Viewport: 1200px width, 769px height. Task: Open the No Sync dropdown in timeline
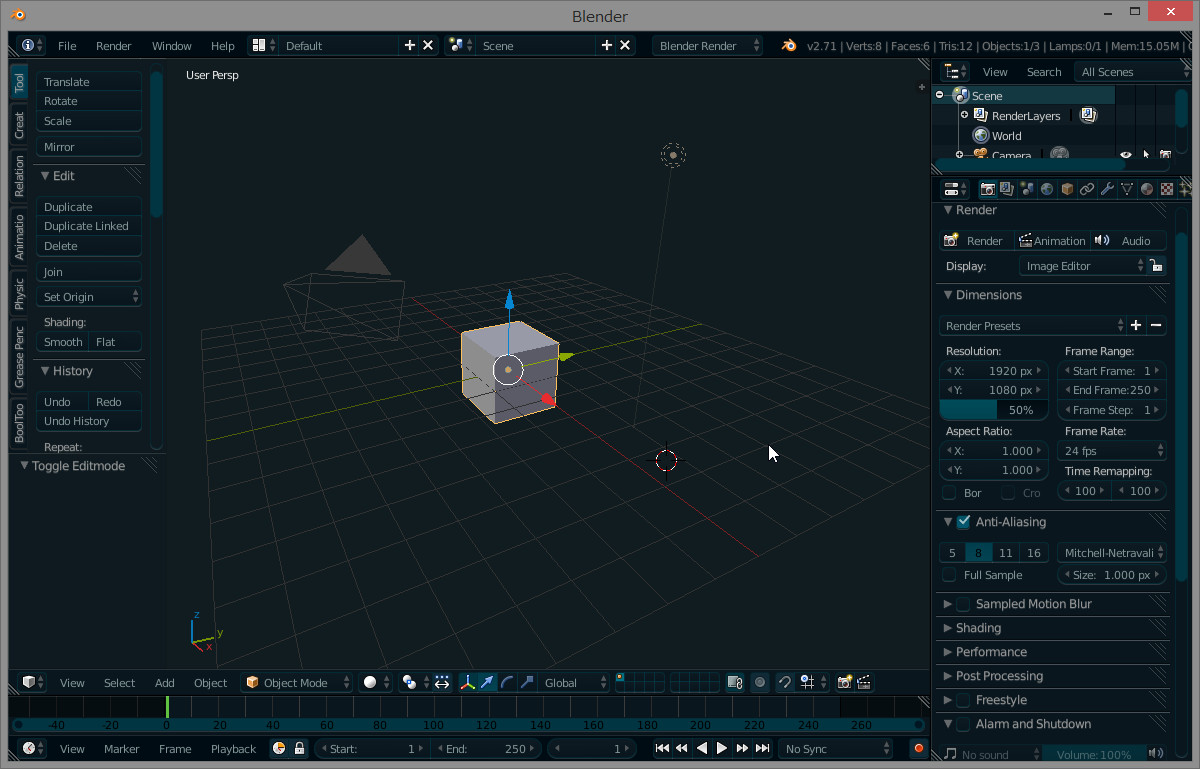tap(836, 748)
